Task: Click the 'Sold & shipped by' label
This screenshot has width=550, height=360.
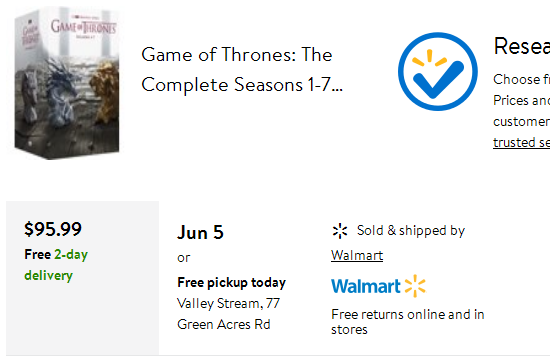Action: [x=411, y=231]
